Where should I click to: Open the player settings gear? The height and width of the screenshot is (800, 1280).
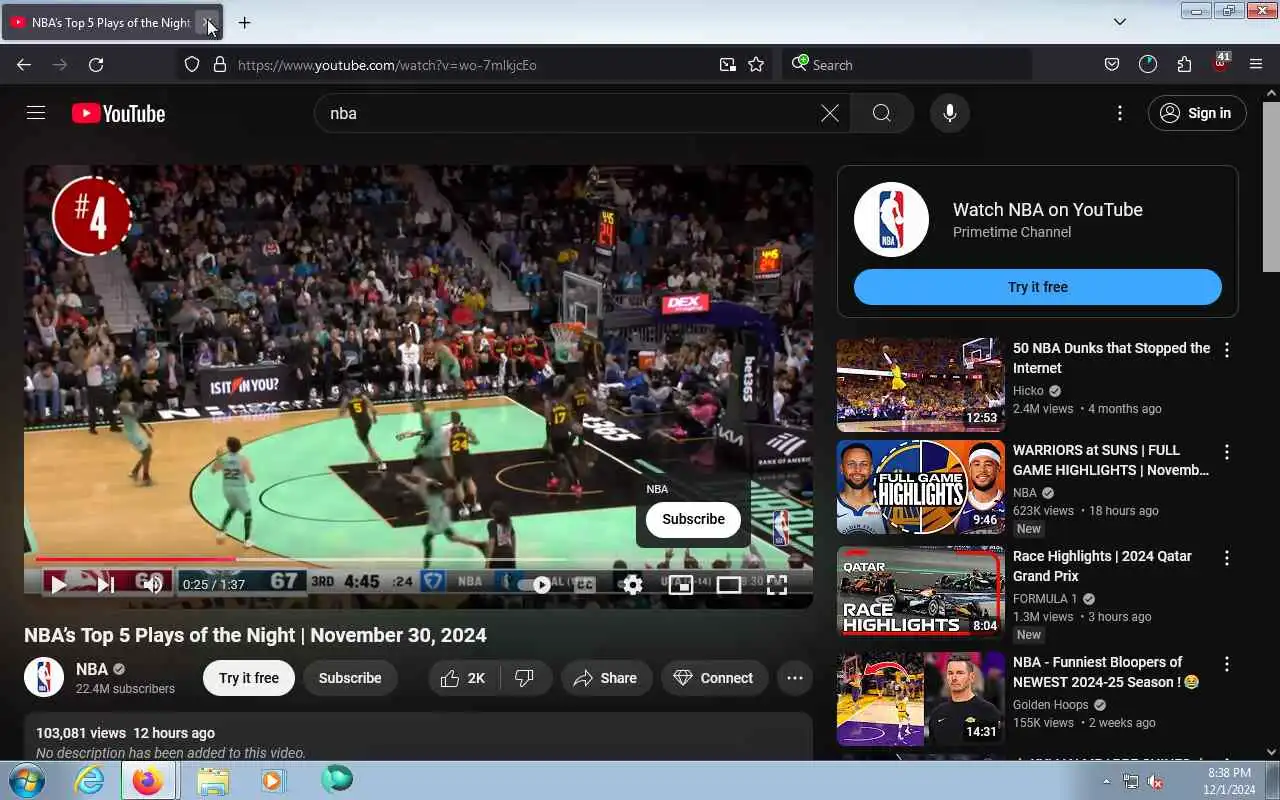coord(632,585)
